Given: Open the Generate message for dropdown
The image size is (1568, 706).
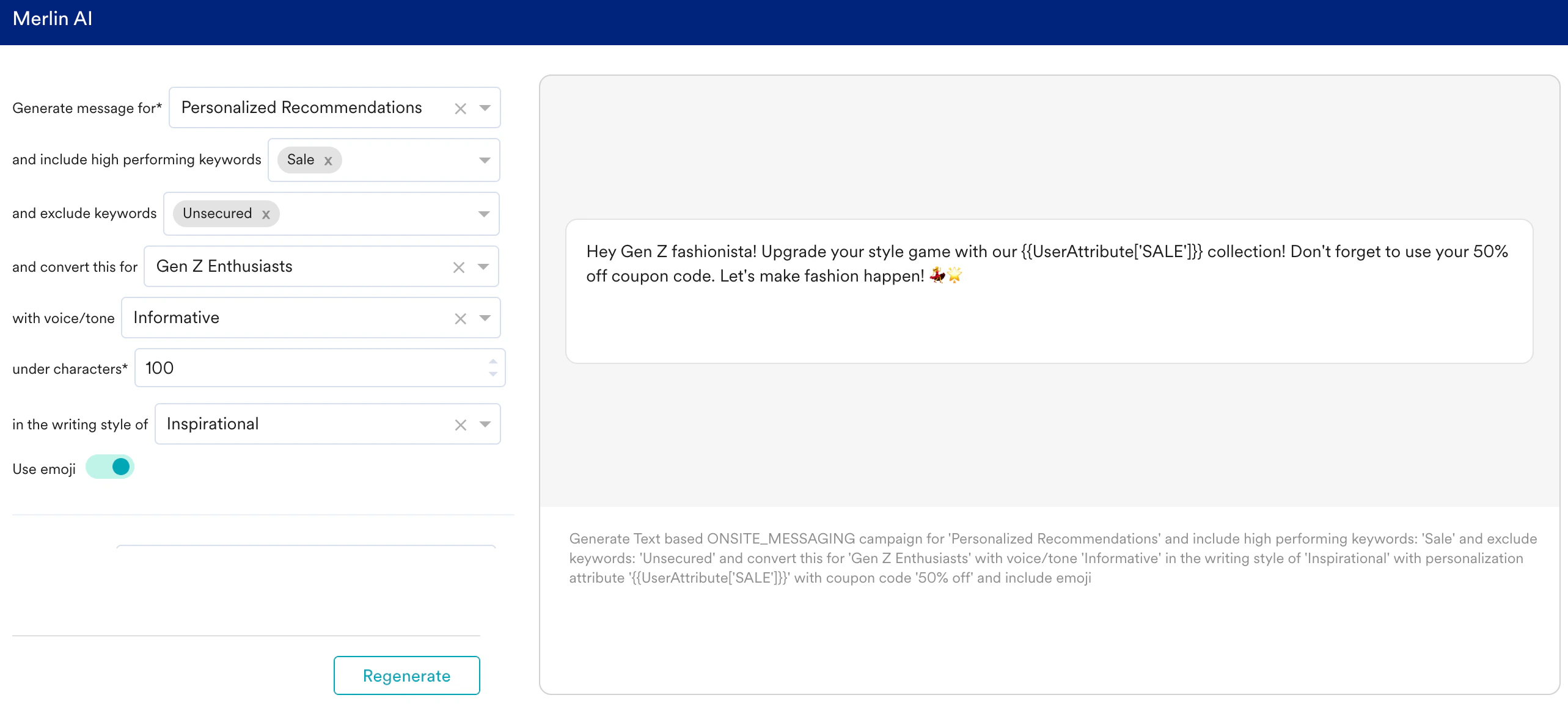Looking at the screenshot, I should coord(485,108).
